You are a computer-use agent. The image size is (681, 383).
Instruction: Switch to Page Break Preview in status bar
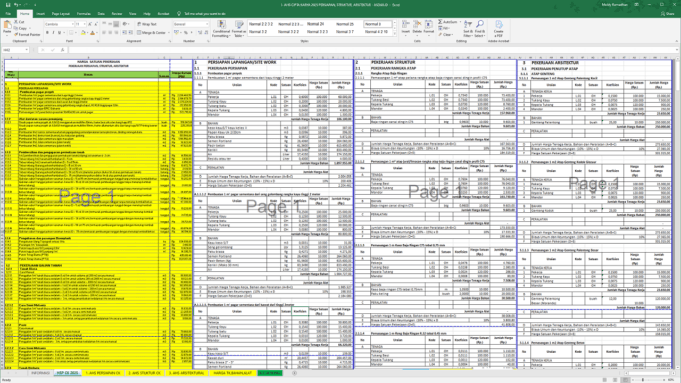tap(625, 380)
